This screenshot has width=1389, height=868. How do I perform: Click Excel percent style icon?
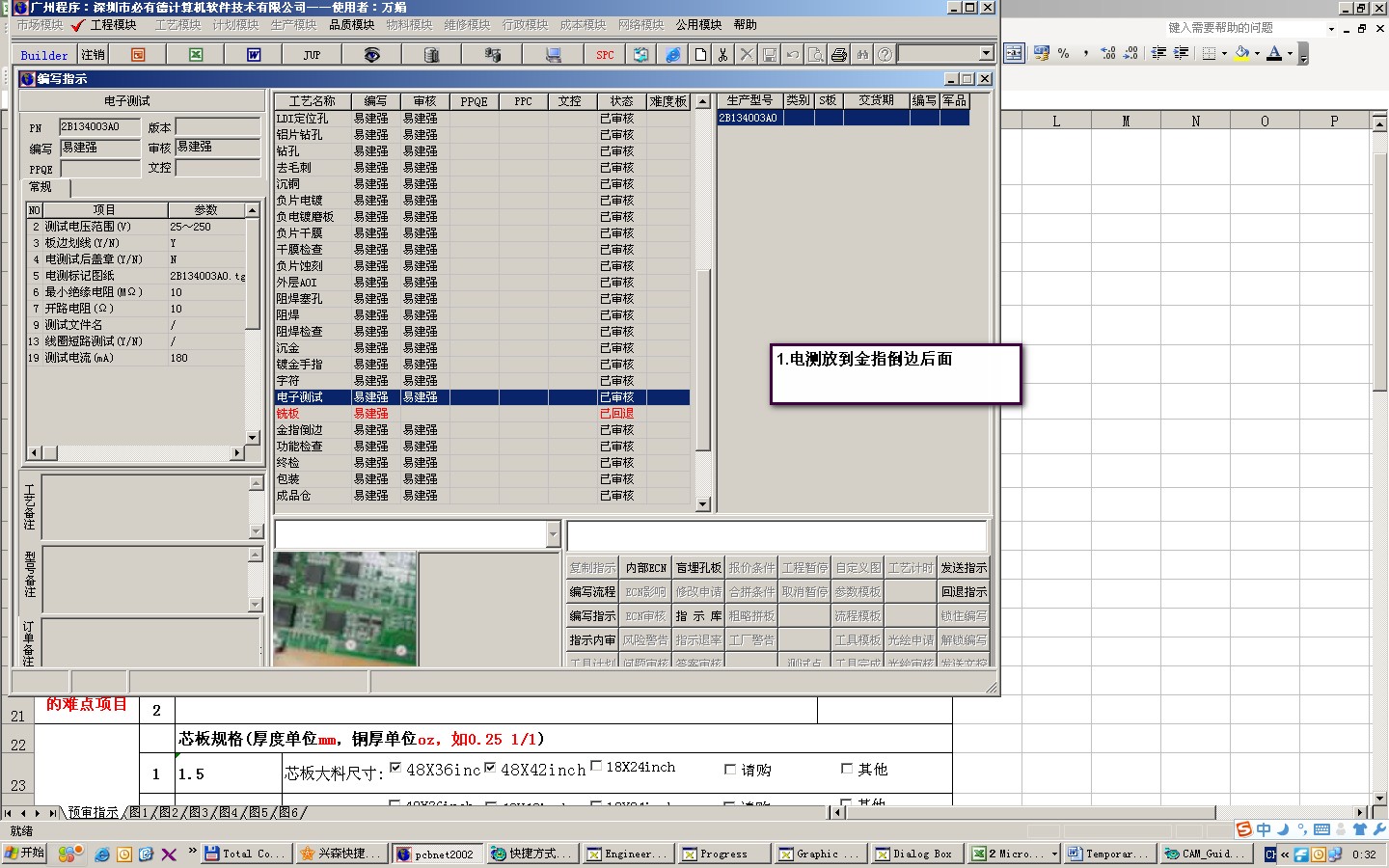[1063, 54]
